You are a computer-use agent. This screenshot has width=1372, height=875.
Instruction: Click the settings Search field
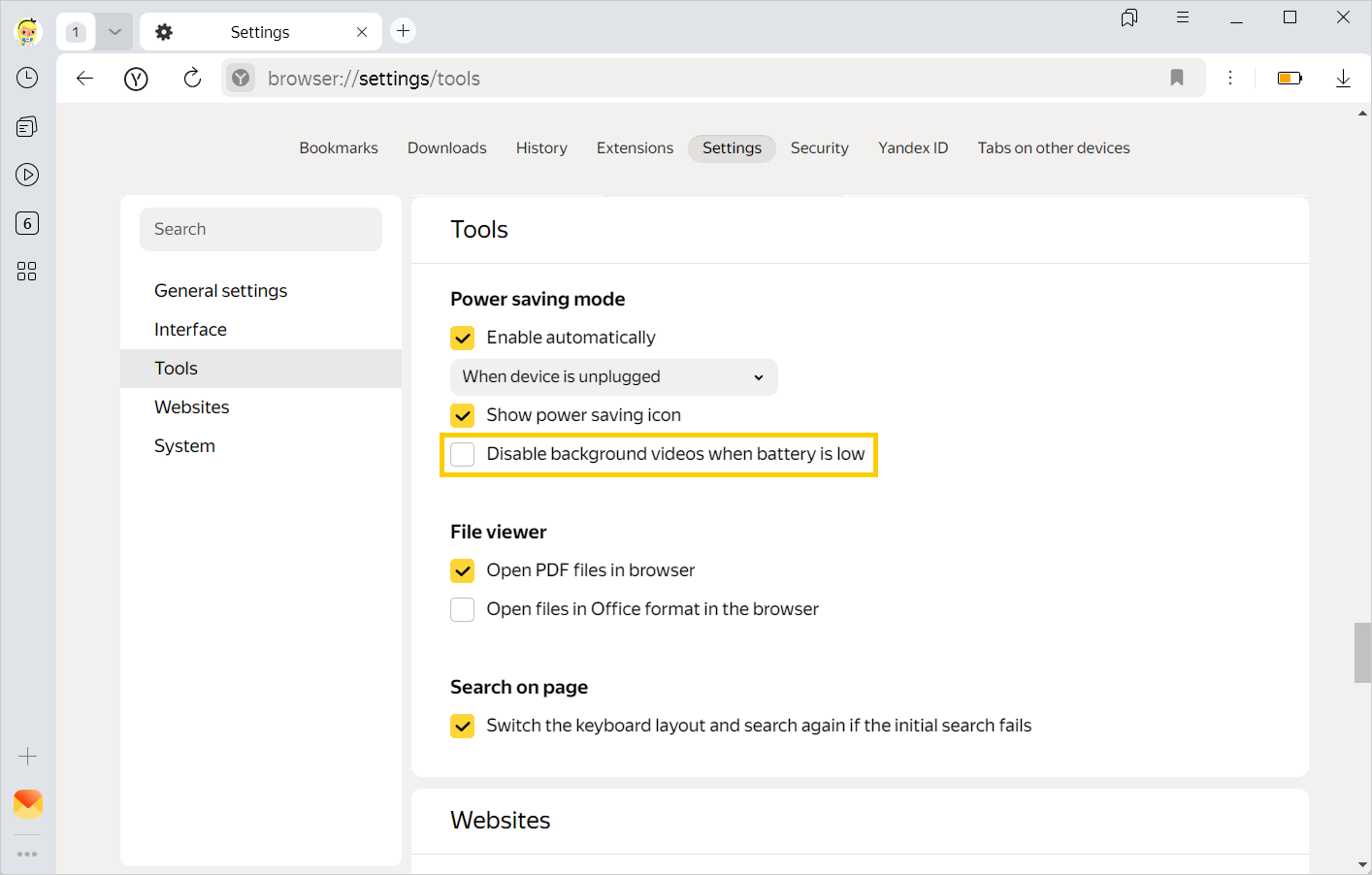(x=260, y=229)
